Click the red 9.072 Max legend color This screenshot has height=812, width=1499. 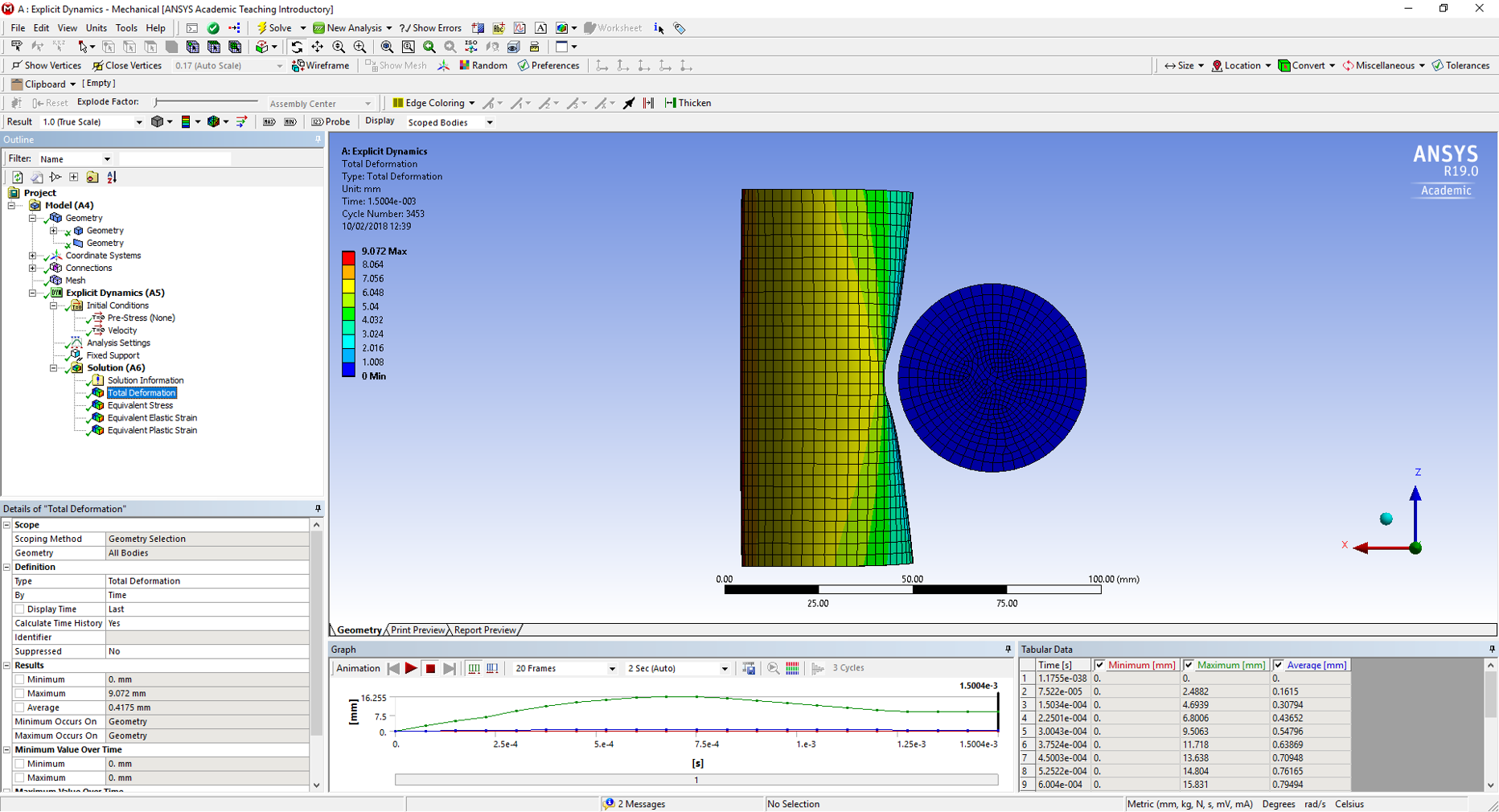(x=348, y=258)
